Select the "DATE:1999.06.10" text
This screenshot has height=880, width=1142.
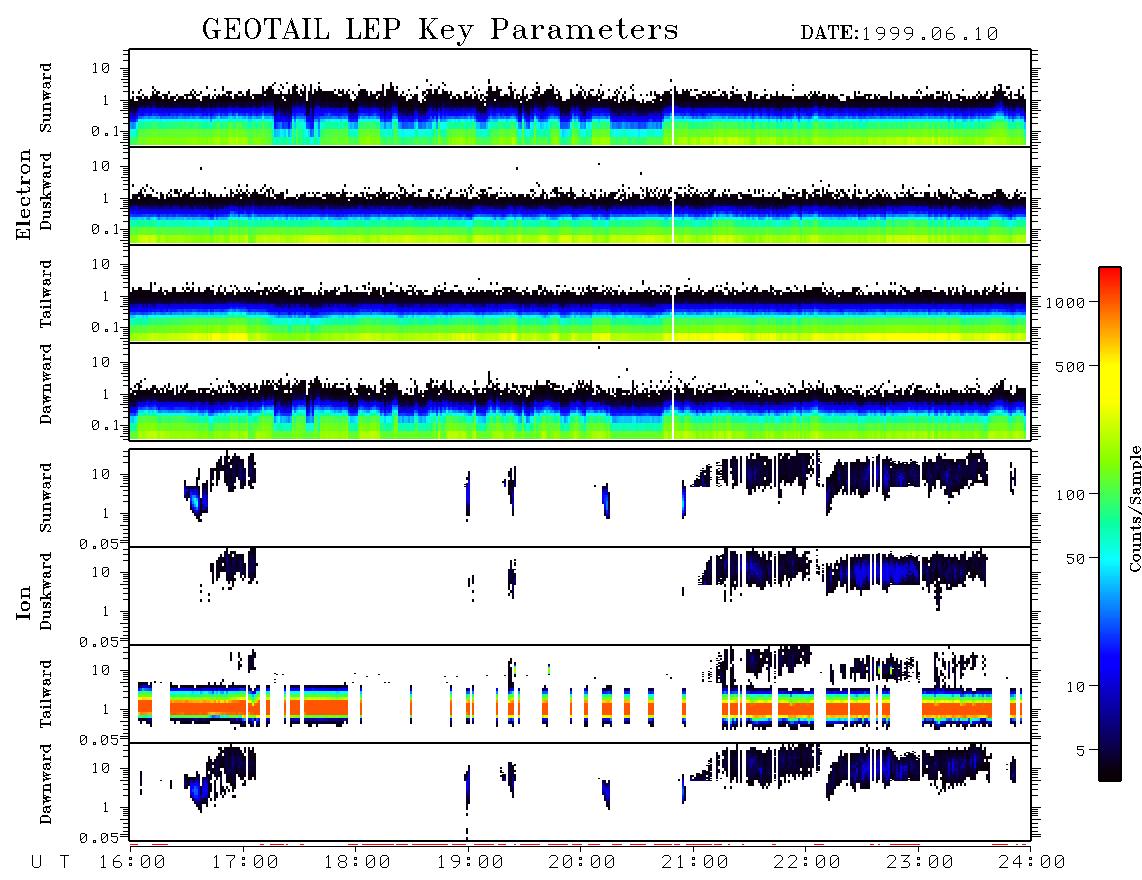click(x=899, y=34)
